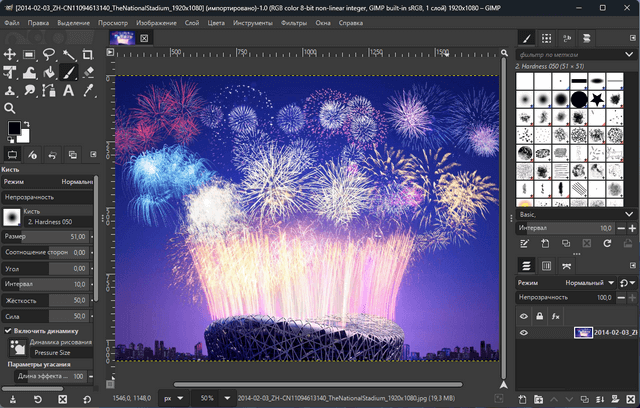The image size is (640, 408).
Task: Select the Eraser tool
Action: (x=87, y=72)
